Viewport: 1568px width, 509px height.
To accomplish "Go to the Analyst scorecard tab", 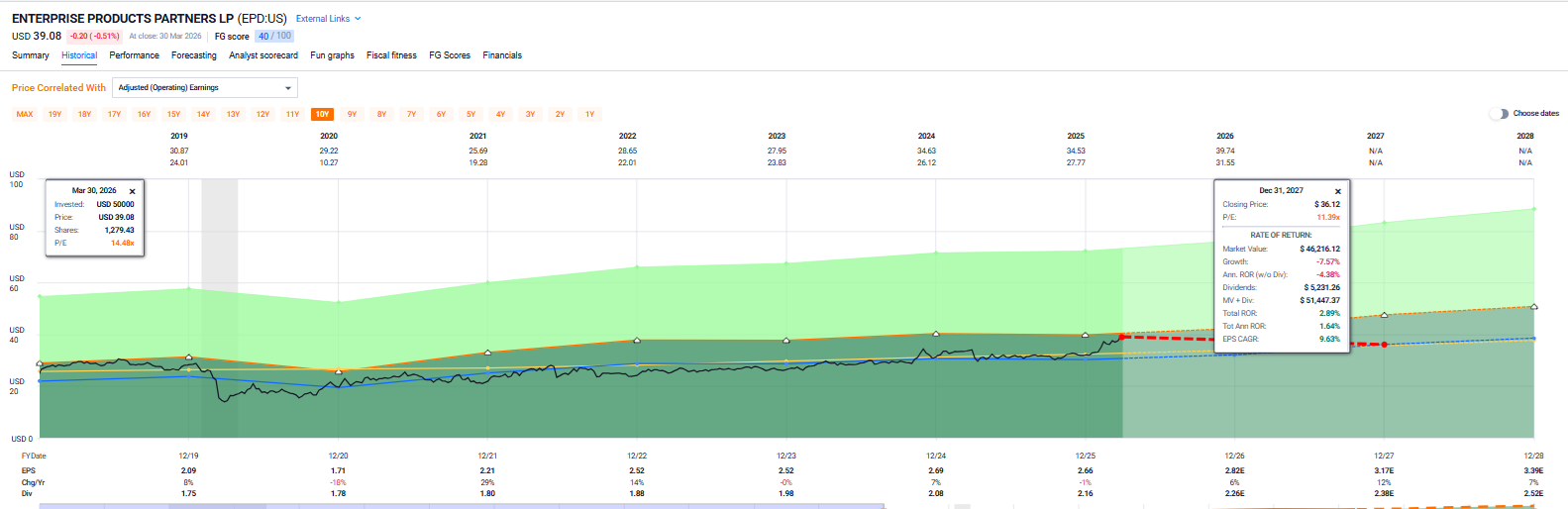I will (x=263, y=55).
